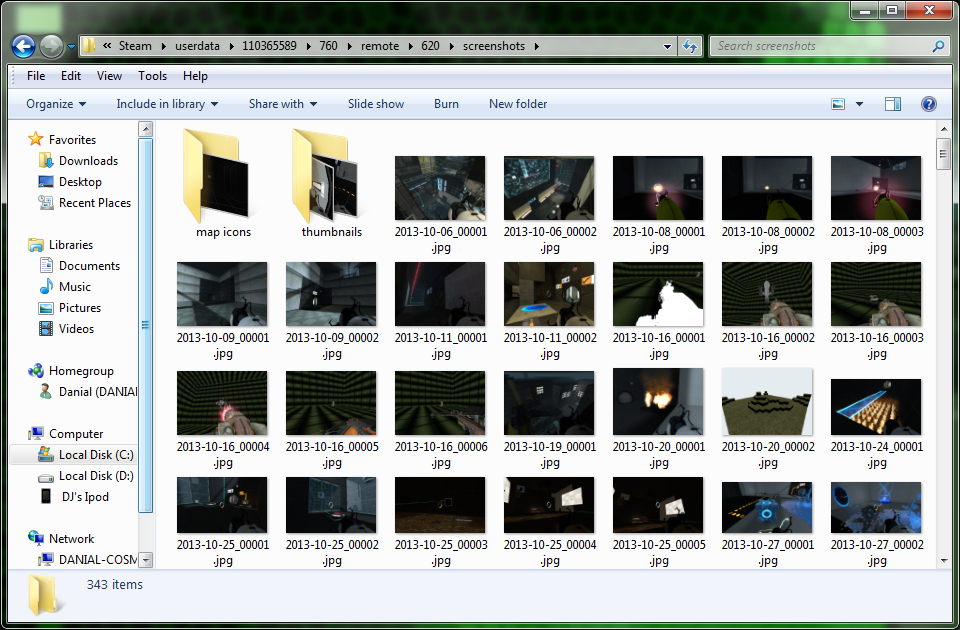Expand hidden breadcrumb chevron before Steam

tap(107, 46)
